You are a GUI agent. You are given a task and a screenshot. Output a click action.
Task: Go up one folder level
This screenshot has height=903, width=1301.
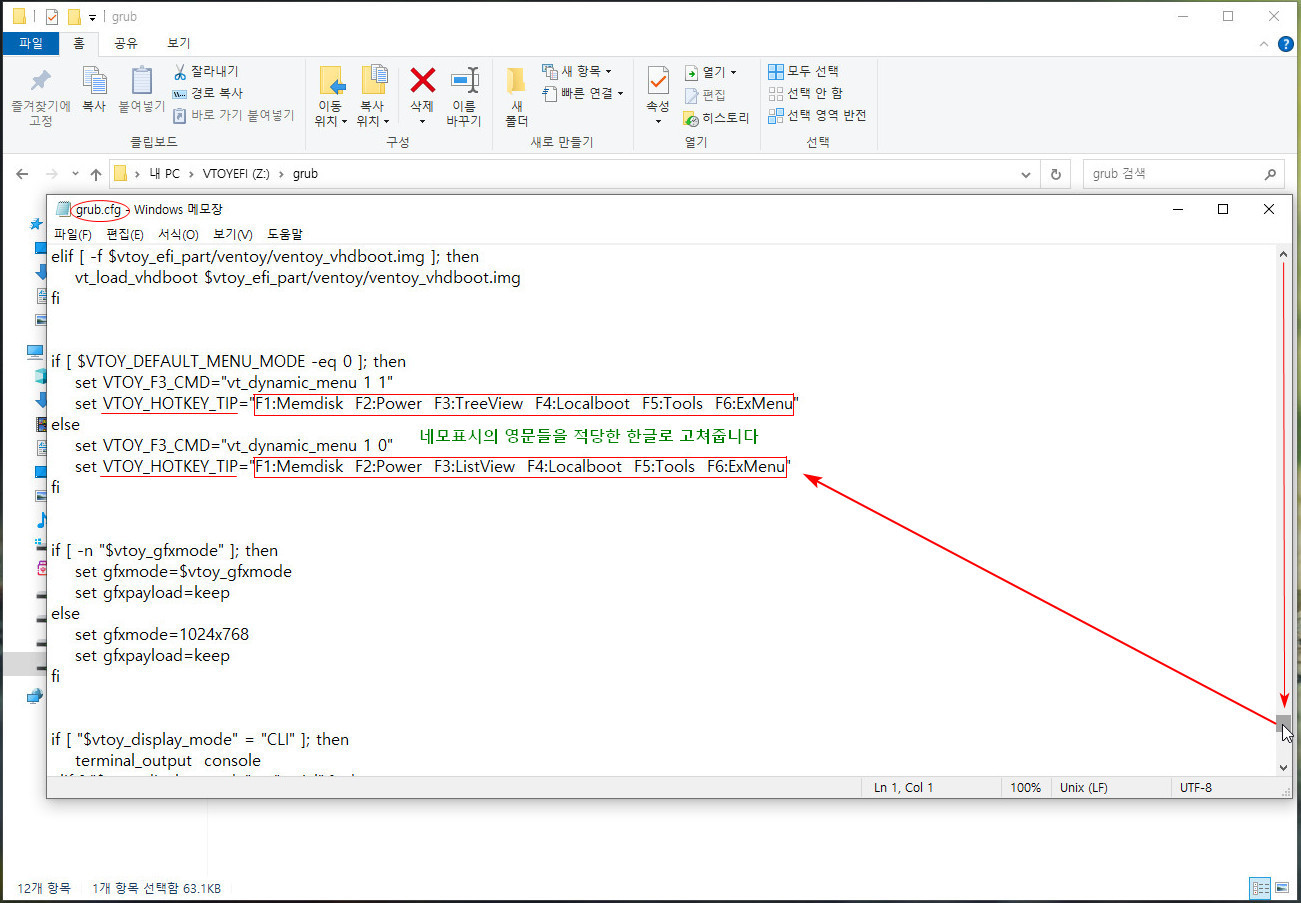pos(96,174)
